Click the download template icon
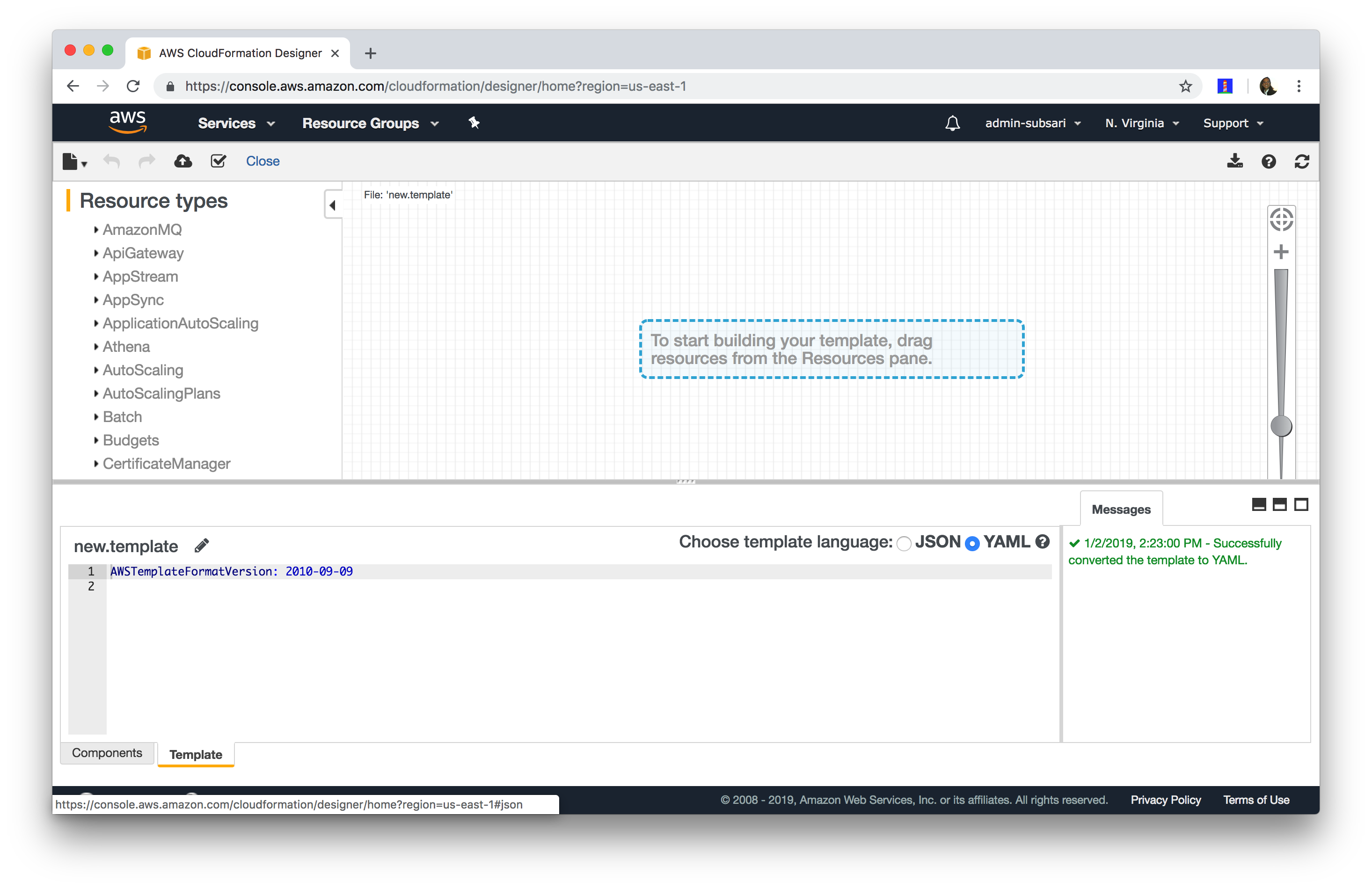 pos(1234,161)
